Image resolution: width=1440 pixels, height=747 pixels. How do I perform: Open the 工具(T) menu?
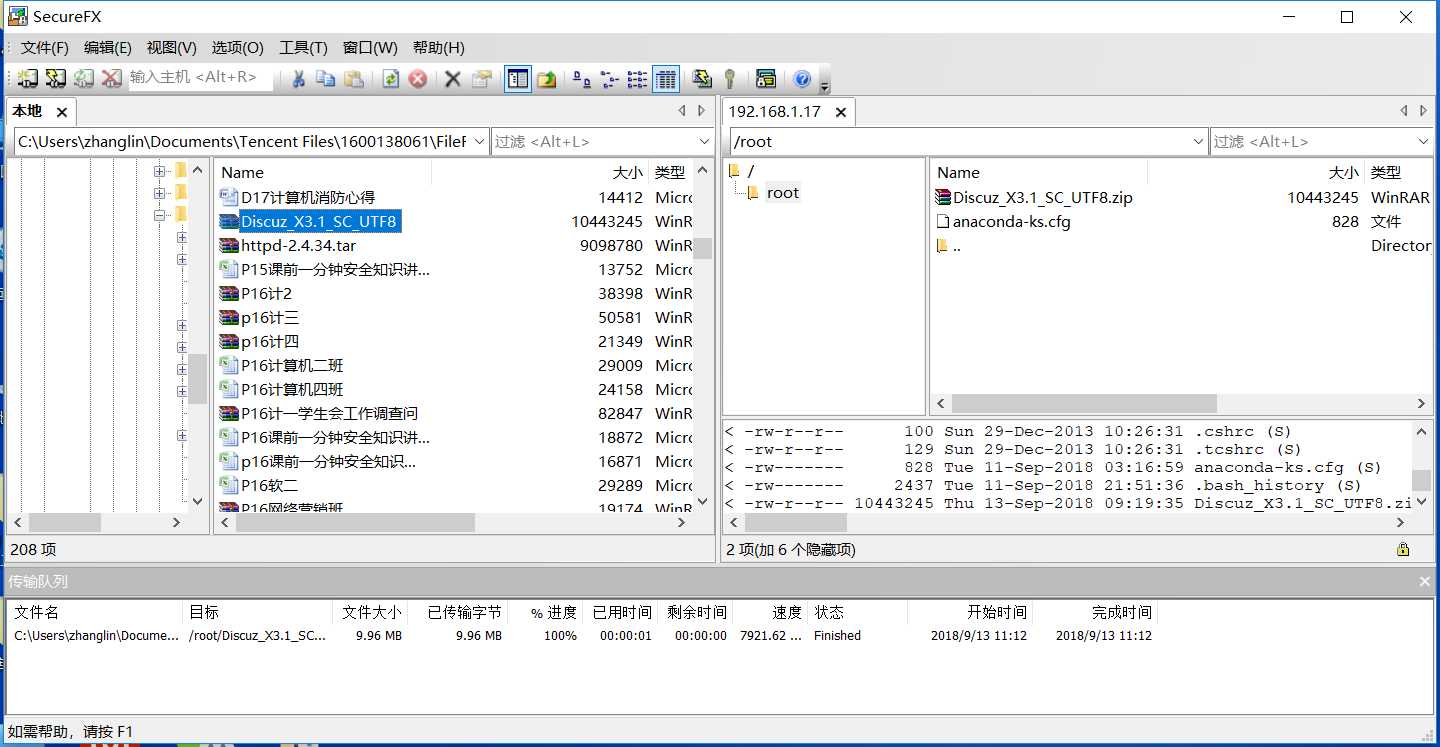click(303, 47)
